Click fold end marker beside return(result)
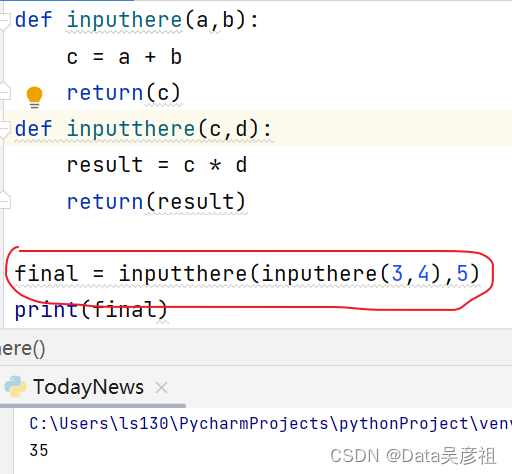This screenshot has height=474, width=512. (5, 200)
